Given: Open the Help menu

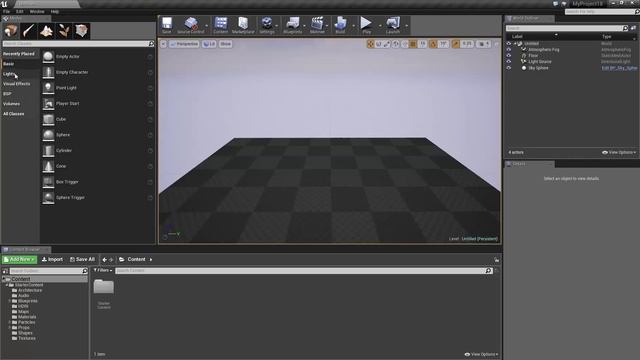Looking at the screenshot, I should click(55, 11).
